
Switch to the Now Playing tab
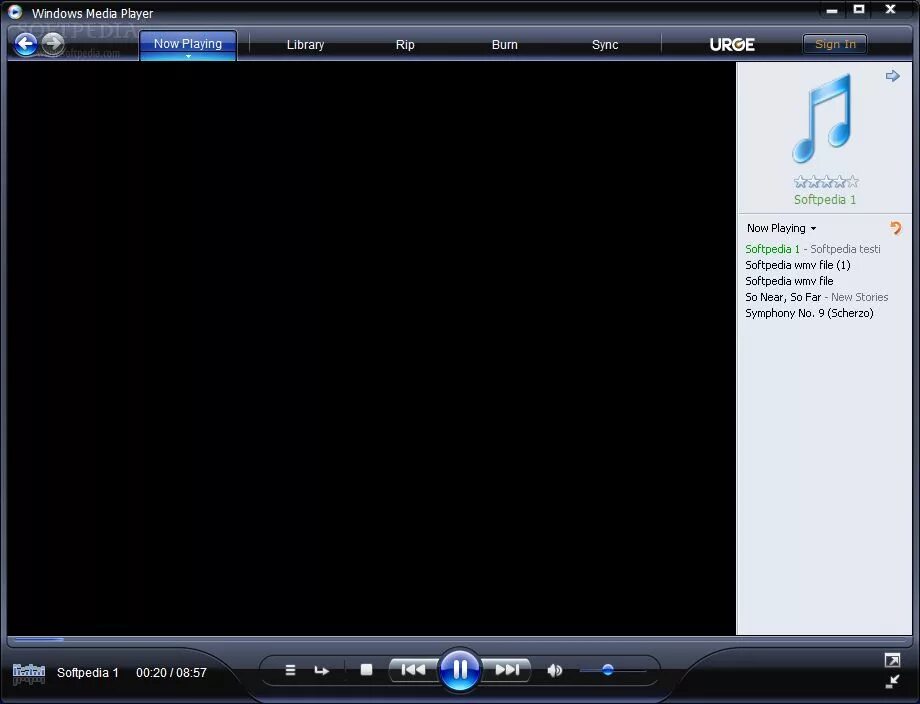point(188,44)
